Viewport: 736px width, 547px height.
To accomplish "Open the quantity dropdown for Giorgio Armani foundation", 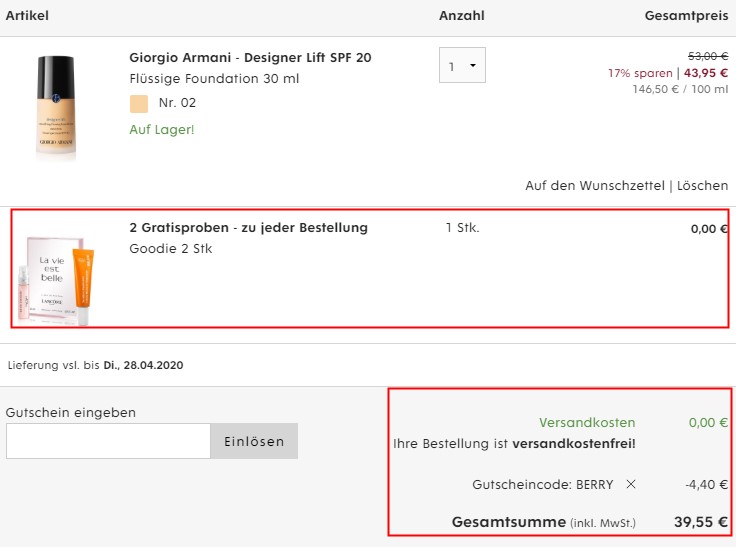I will coord(462,65).
